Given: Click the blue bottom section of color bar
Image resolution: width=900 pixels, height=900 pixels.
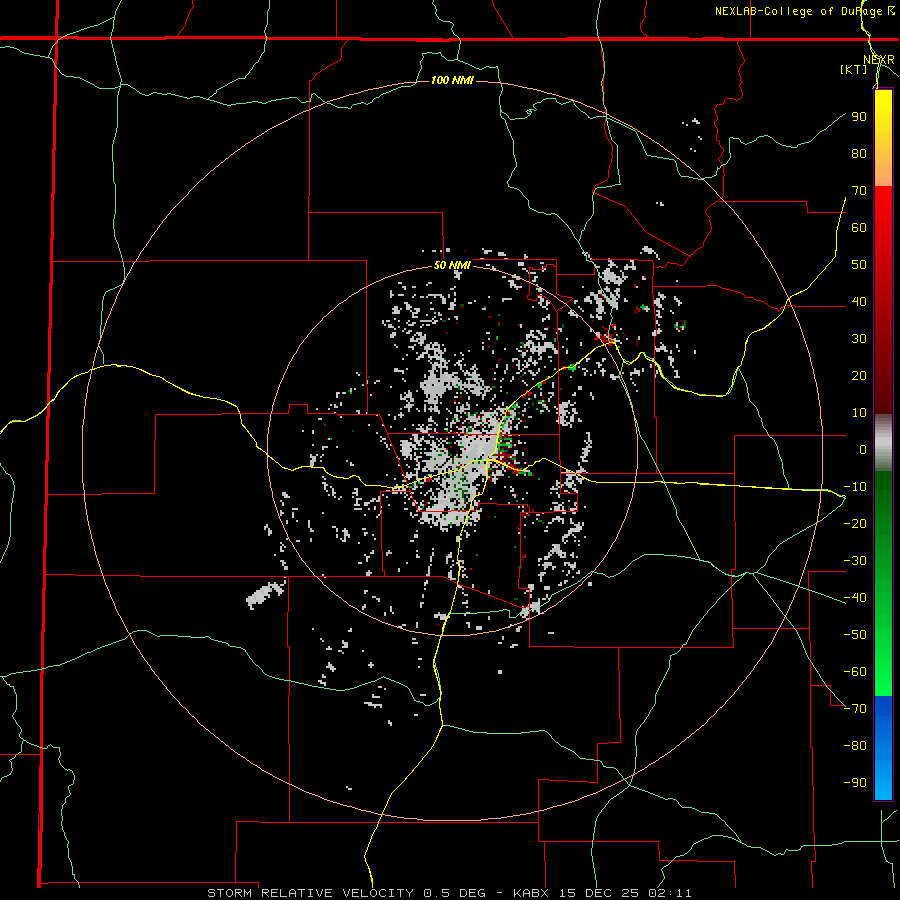Looking at the screenshot, I should [883, 747].
